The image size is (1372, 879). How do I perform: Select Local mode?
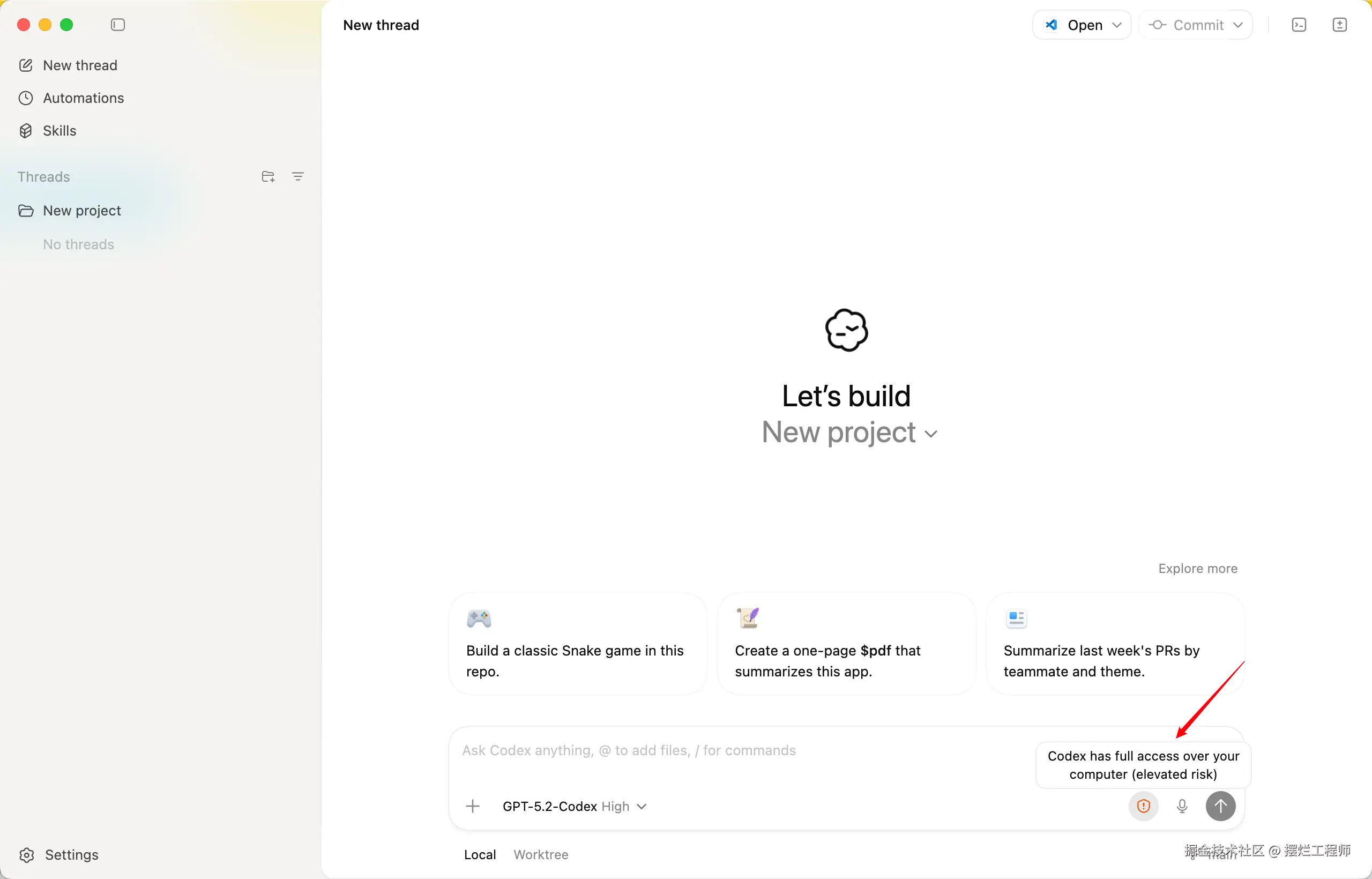[x=480, y=854]
